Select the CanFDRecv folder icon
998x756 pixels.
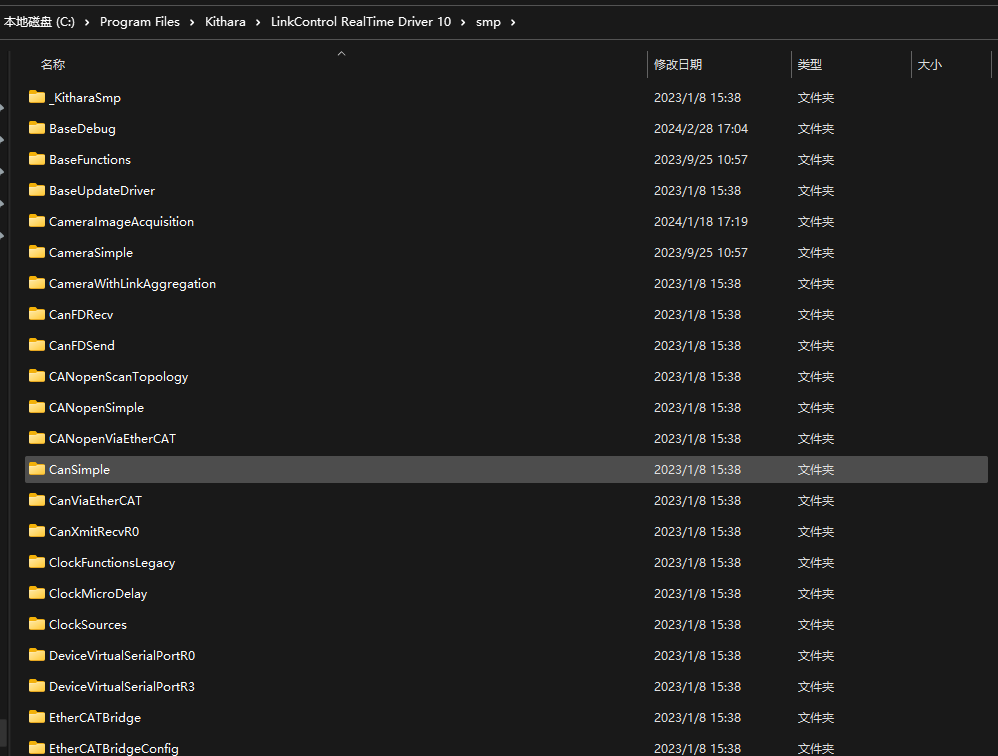(x=37, y=314)
